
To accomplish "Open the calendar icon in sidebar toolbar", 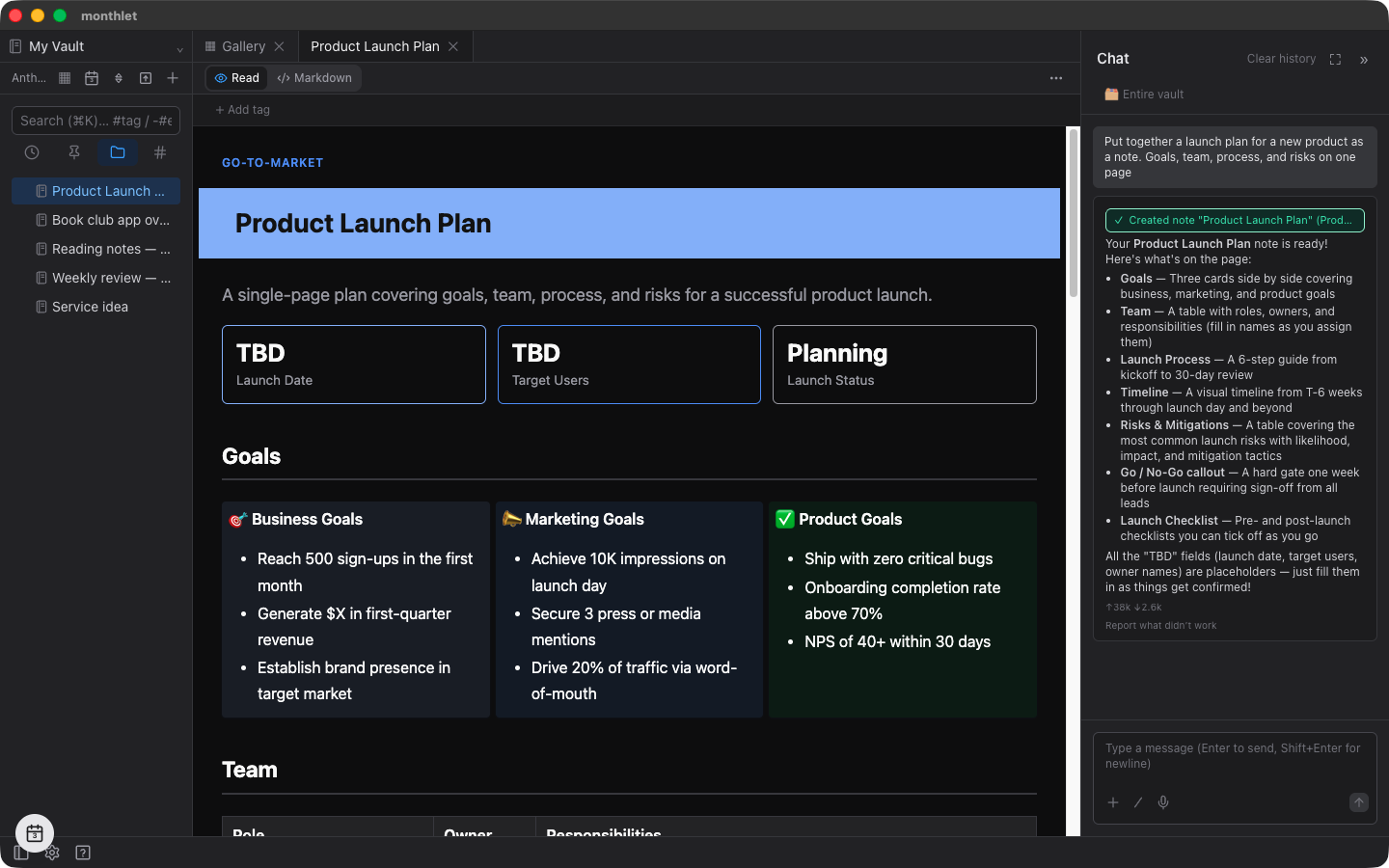I will [x=92, y=78].
